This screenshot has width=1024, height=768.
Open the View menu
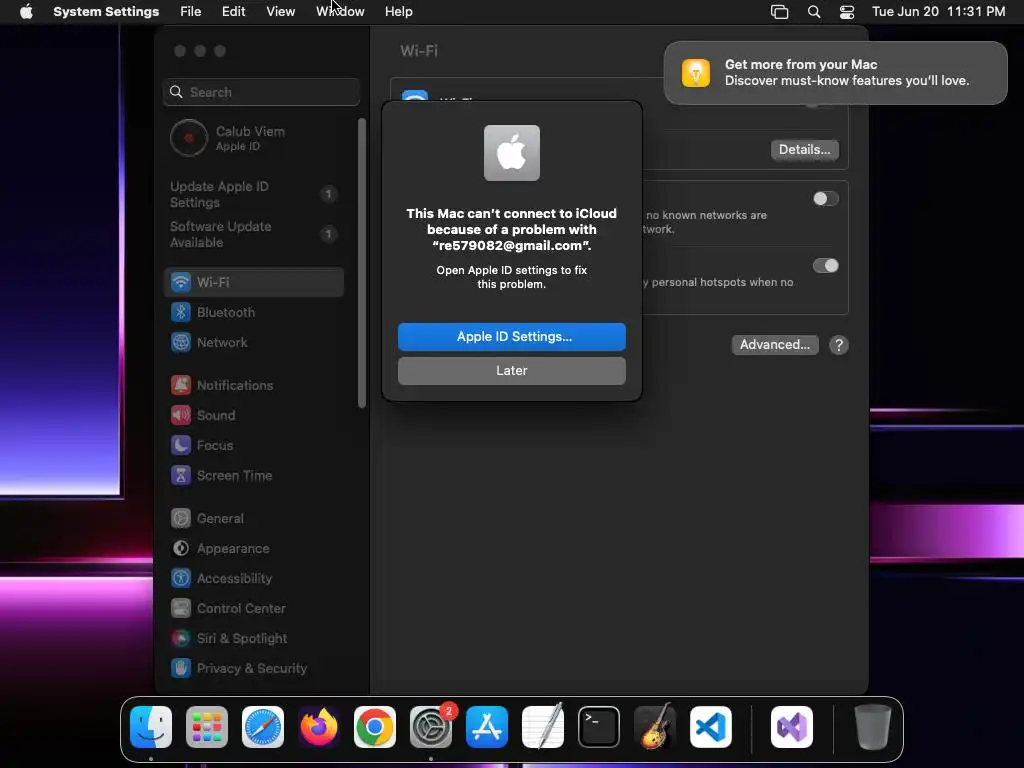pyautogui.click(x=280, y=12)
